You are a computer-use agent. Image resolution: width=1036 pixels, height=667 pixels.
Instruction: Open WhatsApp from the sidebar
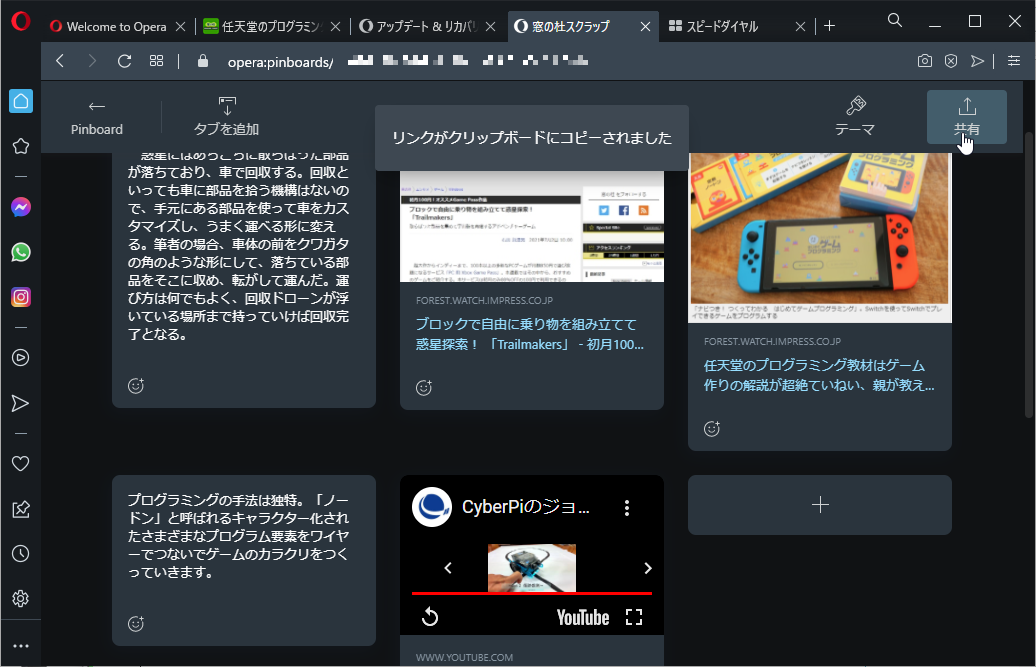[x=20, y=252]
